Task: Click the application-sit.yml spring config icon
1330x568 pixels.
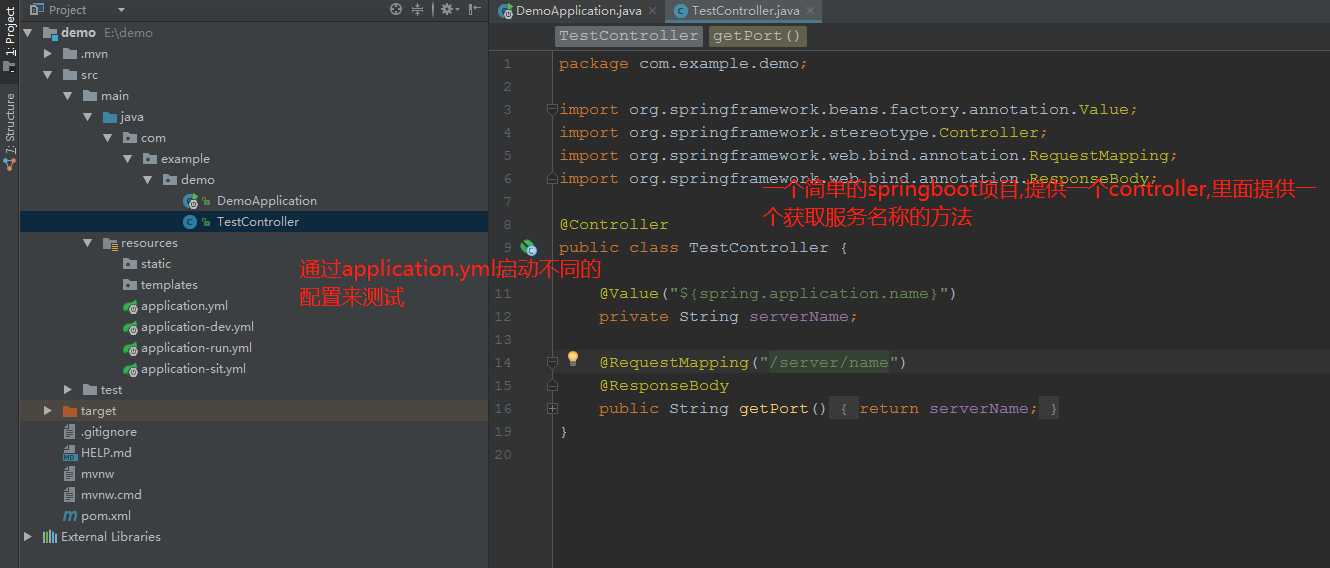Action: click(130, 368)
